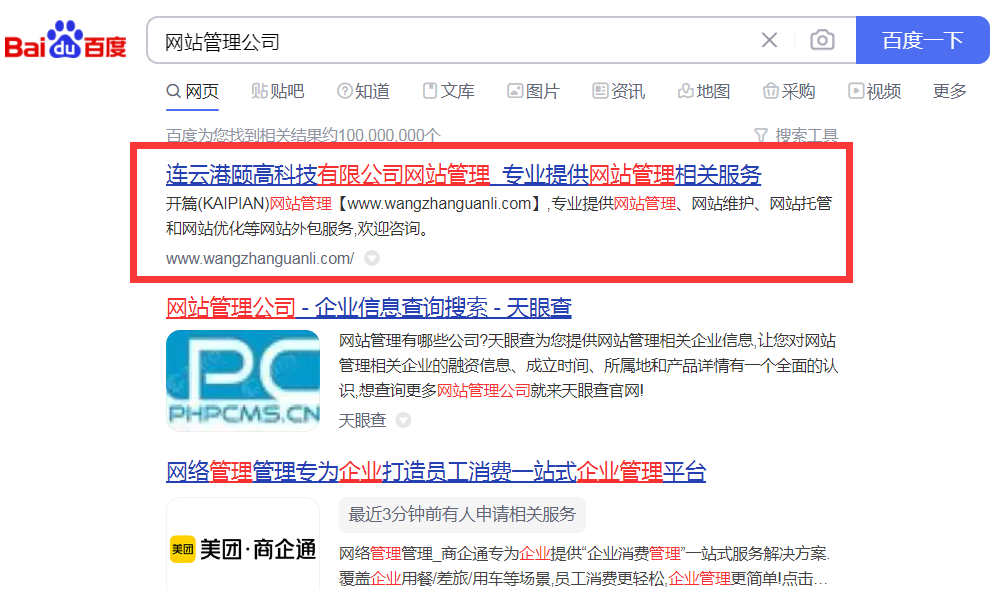
Task: Clear the search box with the X icon
Action: pos(769,40)
